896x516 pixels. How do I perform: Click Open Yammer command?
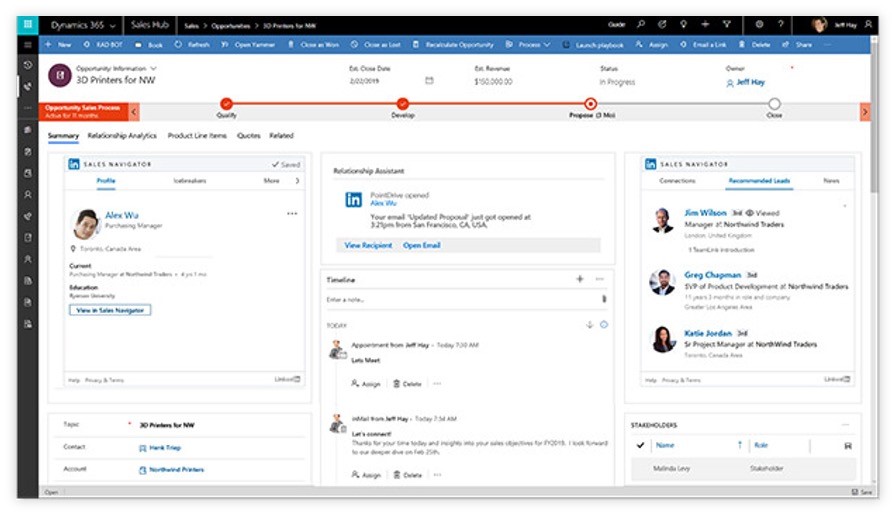pos(249,45)
